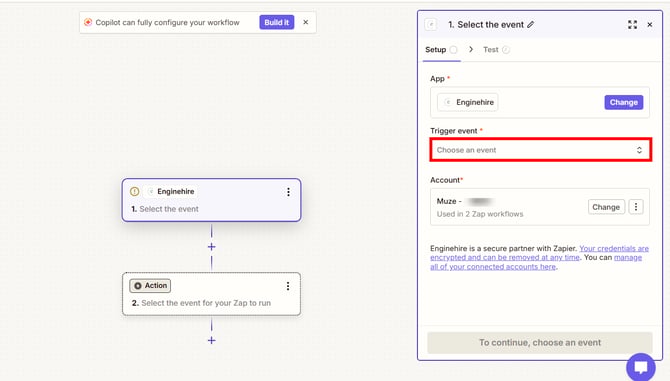This screenshot has width=670, height=381.
Task: Open the Action step three-dot menu
Action: click(288, 286)
